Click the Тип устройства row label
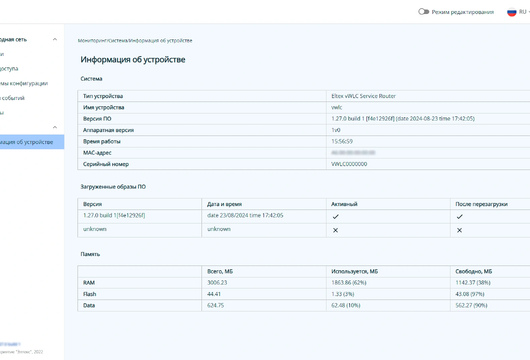This screenshot has width=530, height=360. (x=103, y=96)
